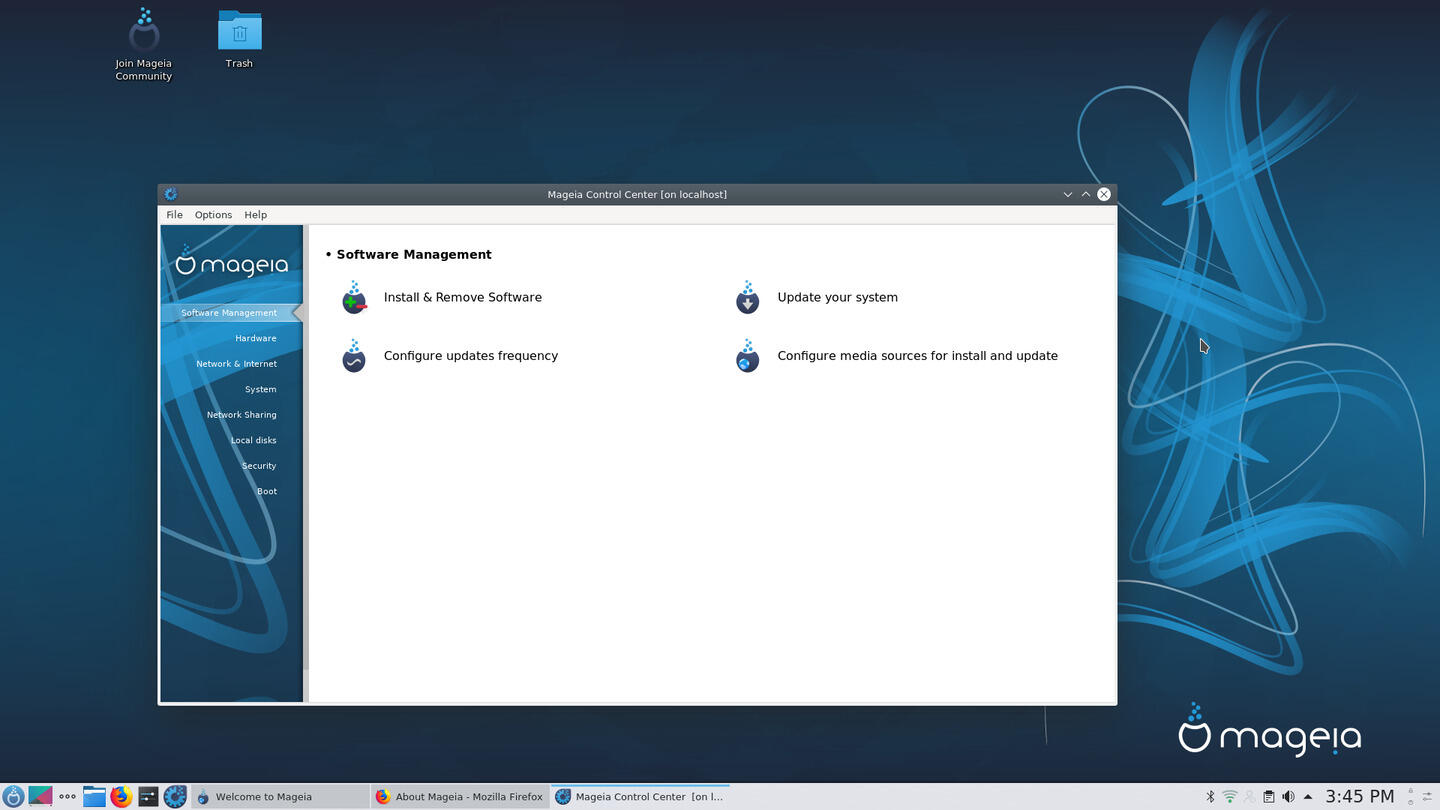The height and width of the screenshot is (810, 1440).
Task: Open Install & Remove Software icon
Action: (354, 298)
